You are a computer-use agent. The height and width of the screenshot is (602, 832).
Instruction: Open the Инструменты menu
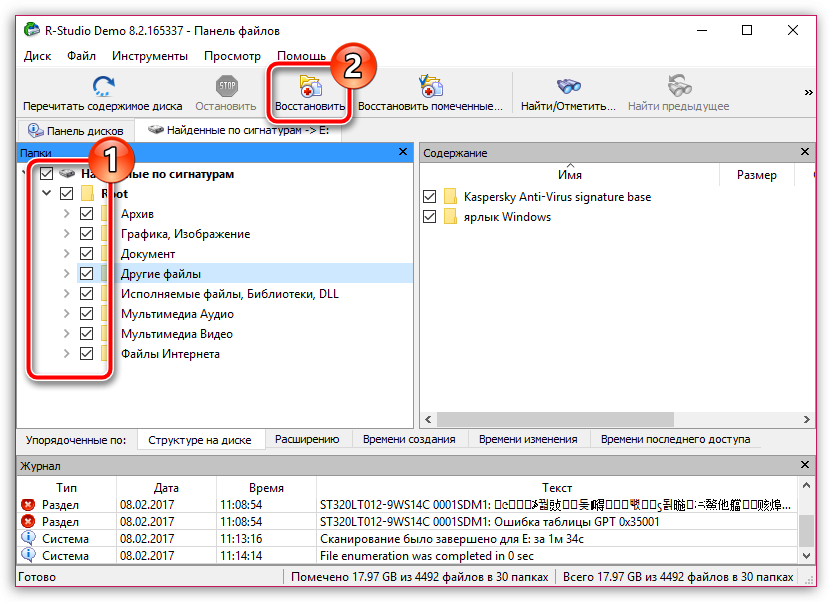coord(150,56)
